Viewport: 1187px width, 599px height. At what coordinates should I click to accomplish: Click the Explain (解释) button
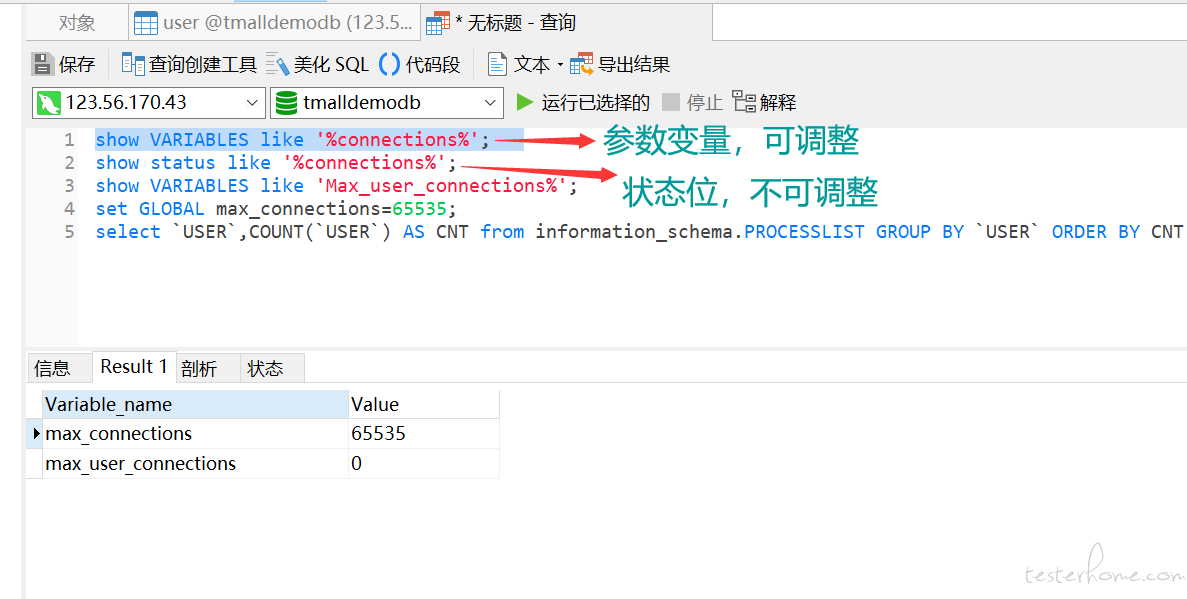[x=765, y=102]
